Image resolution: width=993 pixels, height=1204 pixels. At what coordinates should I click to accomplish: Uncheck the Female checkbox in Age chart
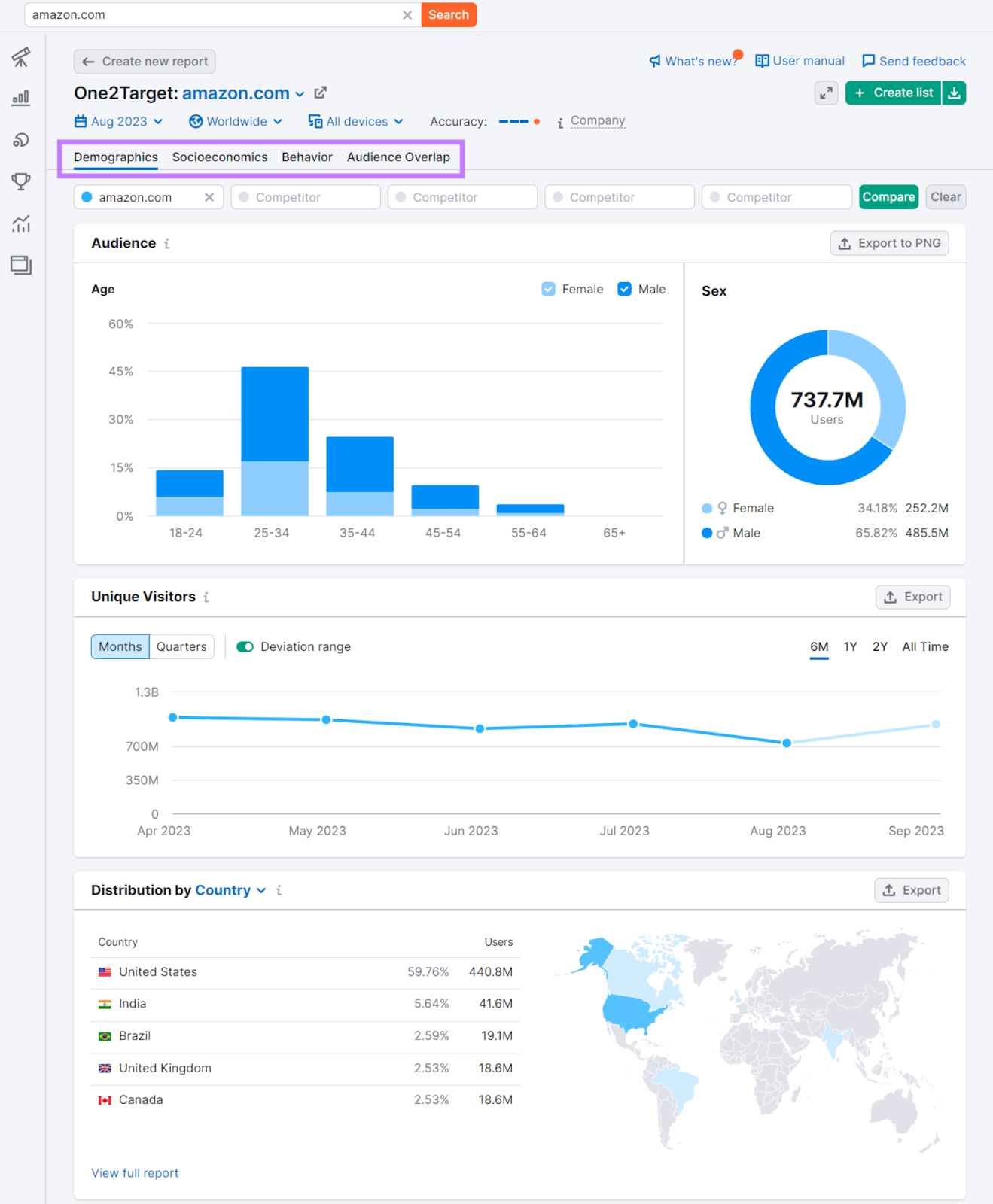click(549, 289)
